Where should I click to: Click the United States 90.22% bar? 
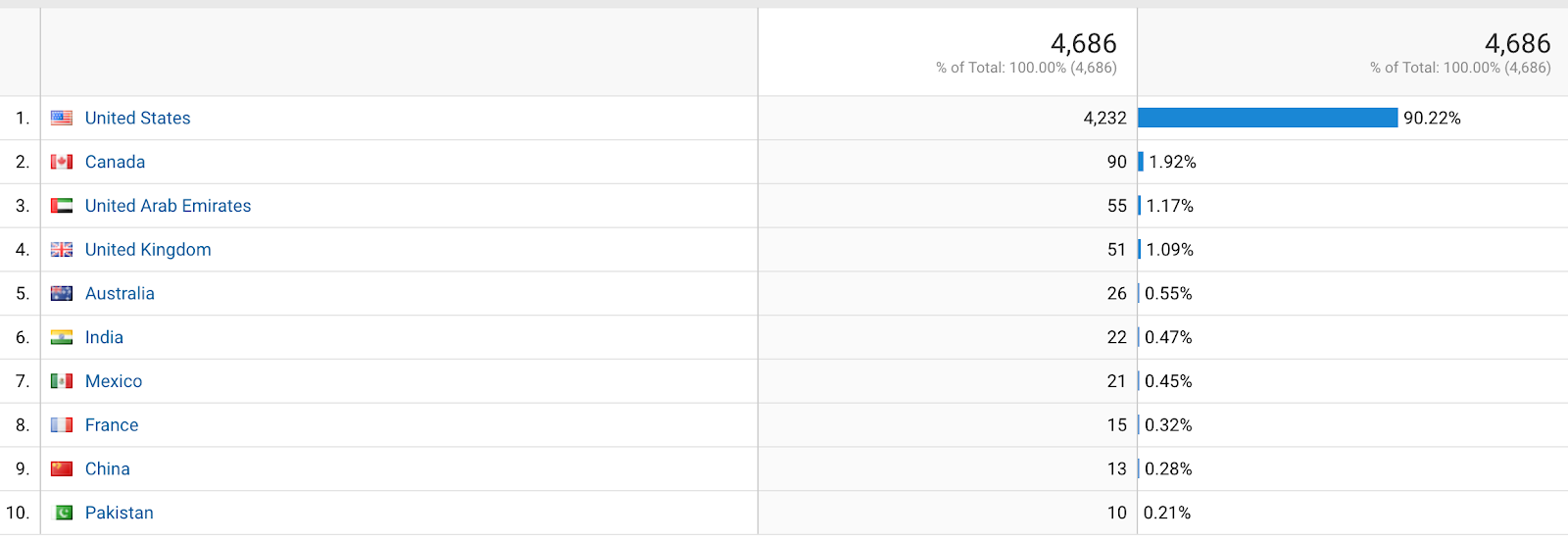[1267, 118]
